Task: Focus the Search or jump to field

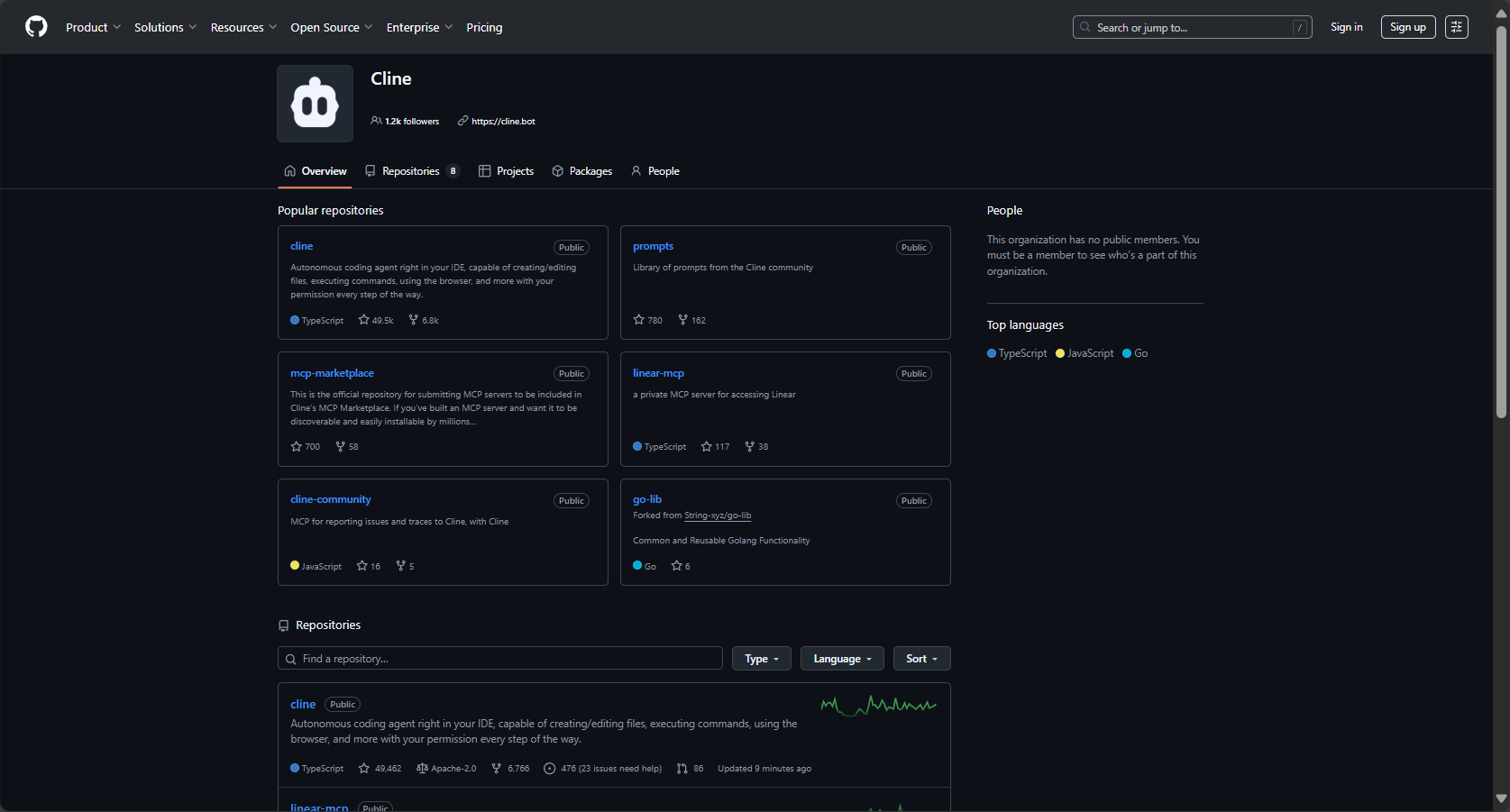Action: (1192, 27)
